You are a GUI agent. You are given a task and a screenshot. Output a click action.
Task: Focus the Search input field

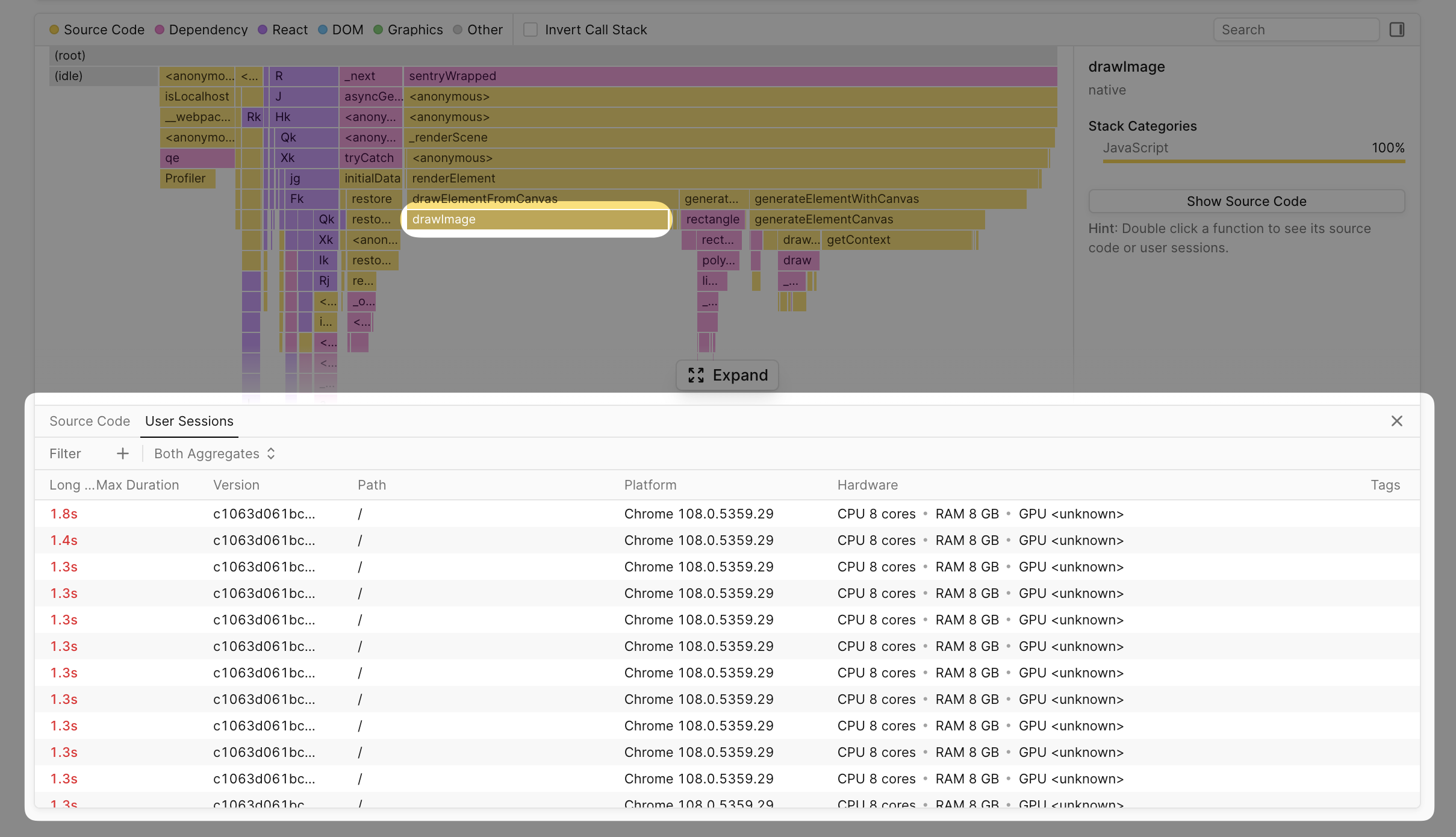coord(1296,30)
